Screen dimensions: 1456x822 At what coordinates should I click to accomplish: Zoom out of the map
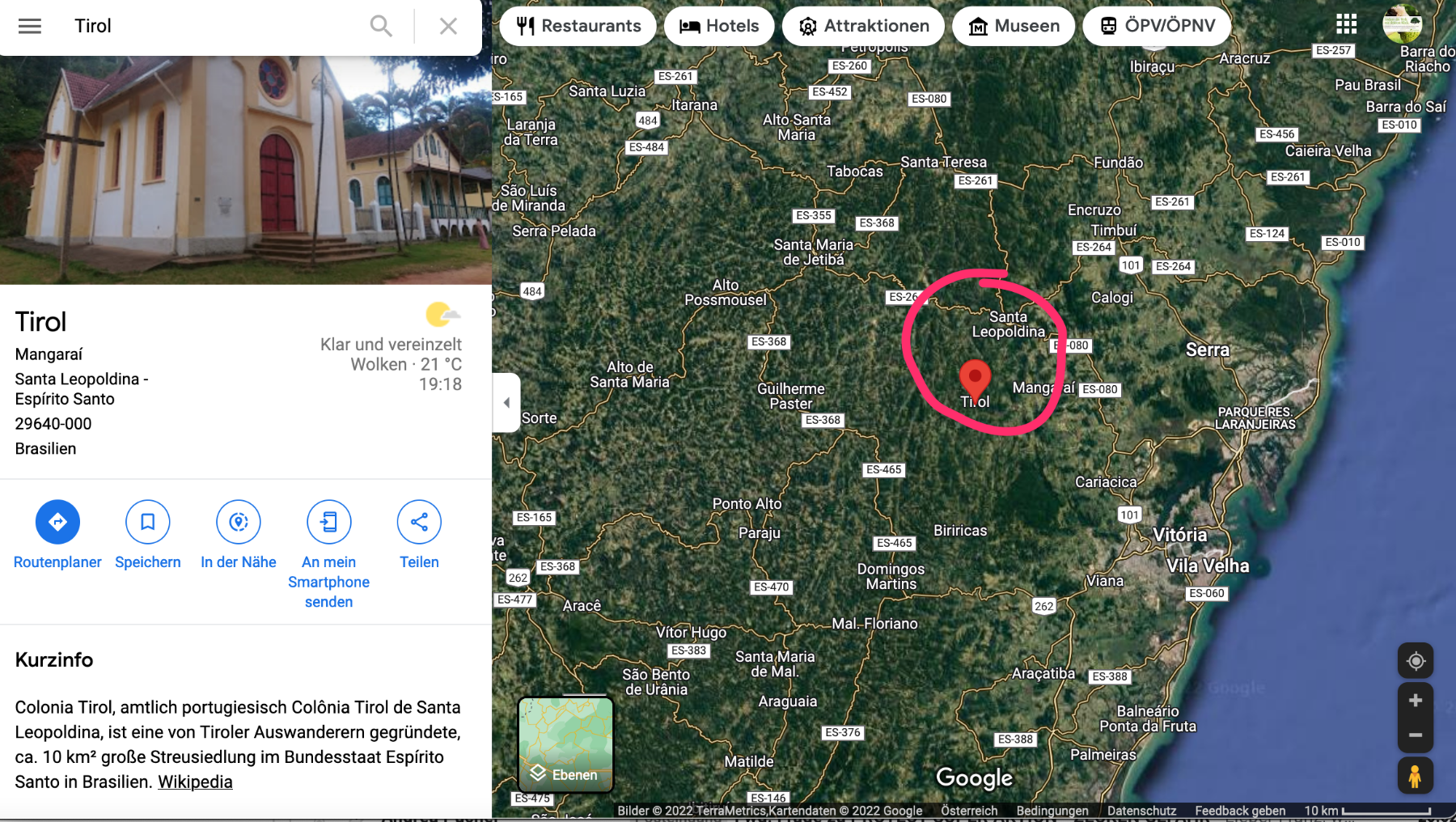pos(1416,735)
